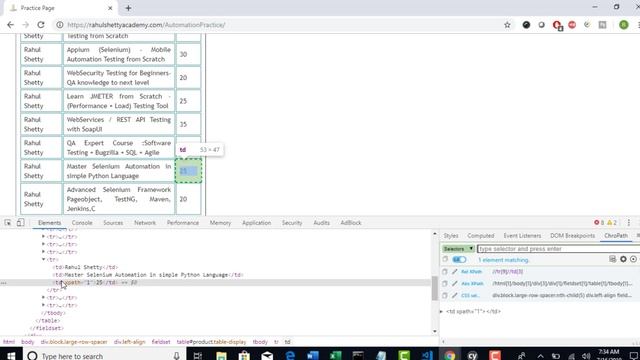This screenshot has height=360, width=640.
Task: Edit the Rel XPath with pencil icon
Action: click(454, 271)
